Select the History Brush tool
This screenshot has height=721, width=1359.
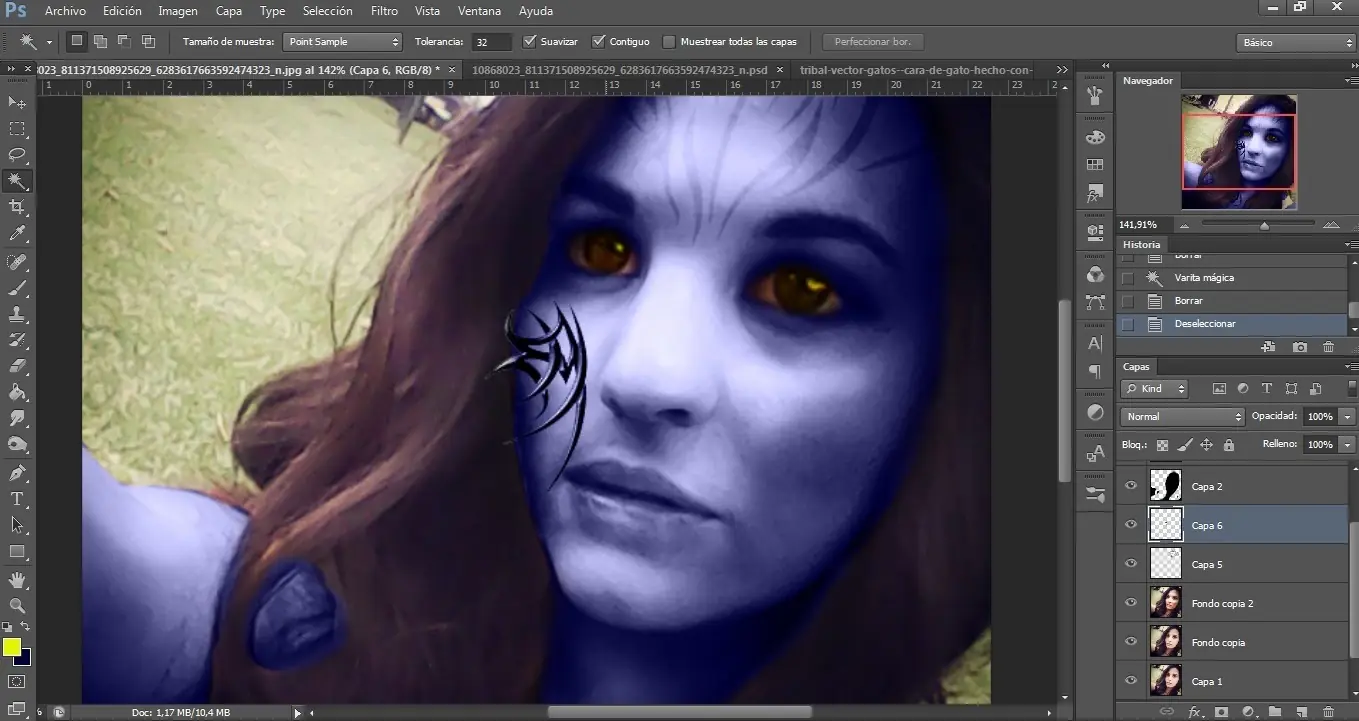point(18,340)
